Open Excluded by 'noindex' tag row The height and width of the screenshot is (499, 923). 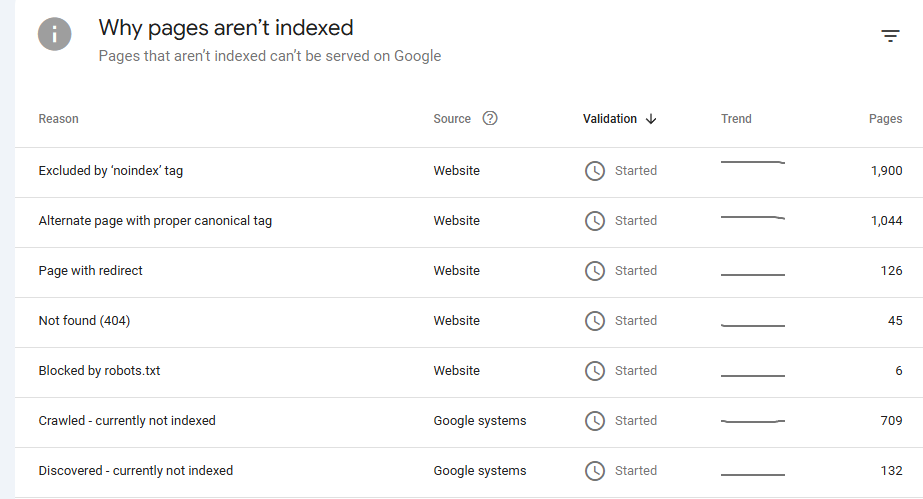click(x=111, y=171)
